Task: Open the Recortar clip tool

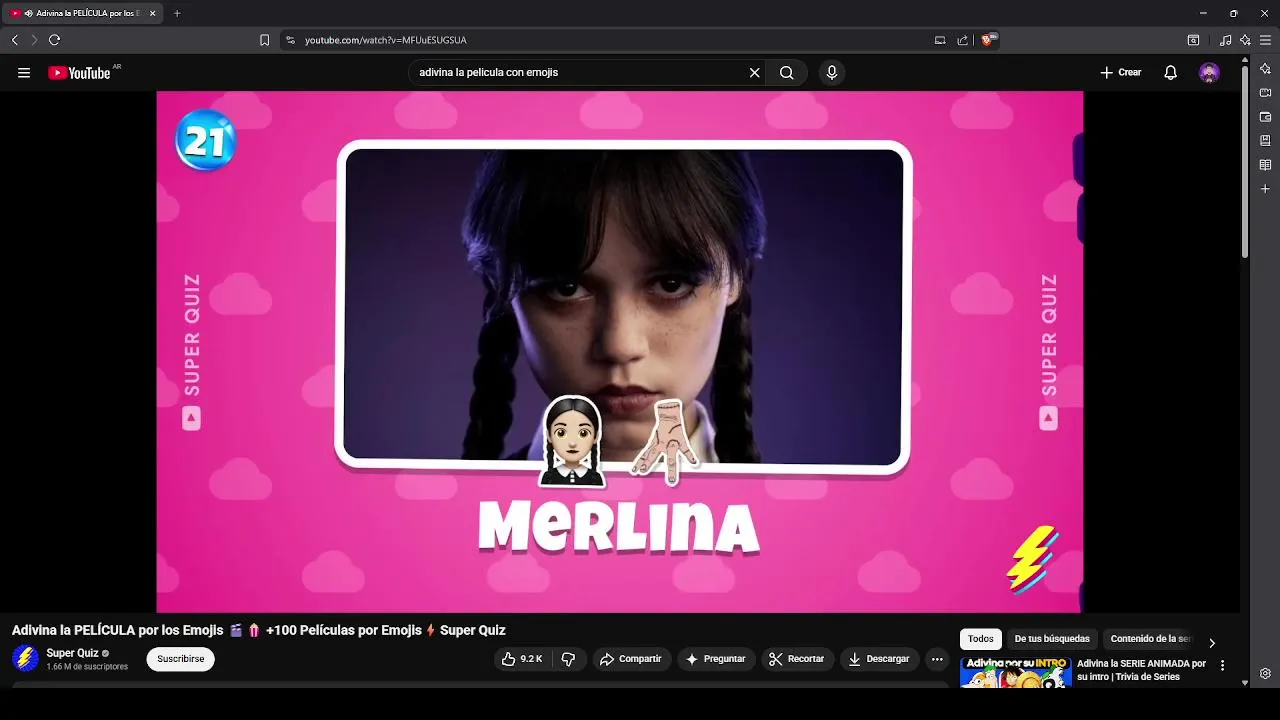Action: (796, 659)
